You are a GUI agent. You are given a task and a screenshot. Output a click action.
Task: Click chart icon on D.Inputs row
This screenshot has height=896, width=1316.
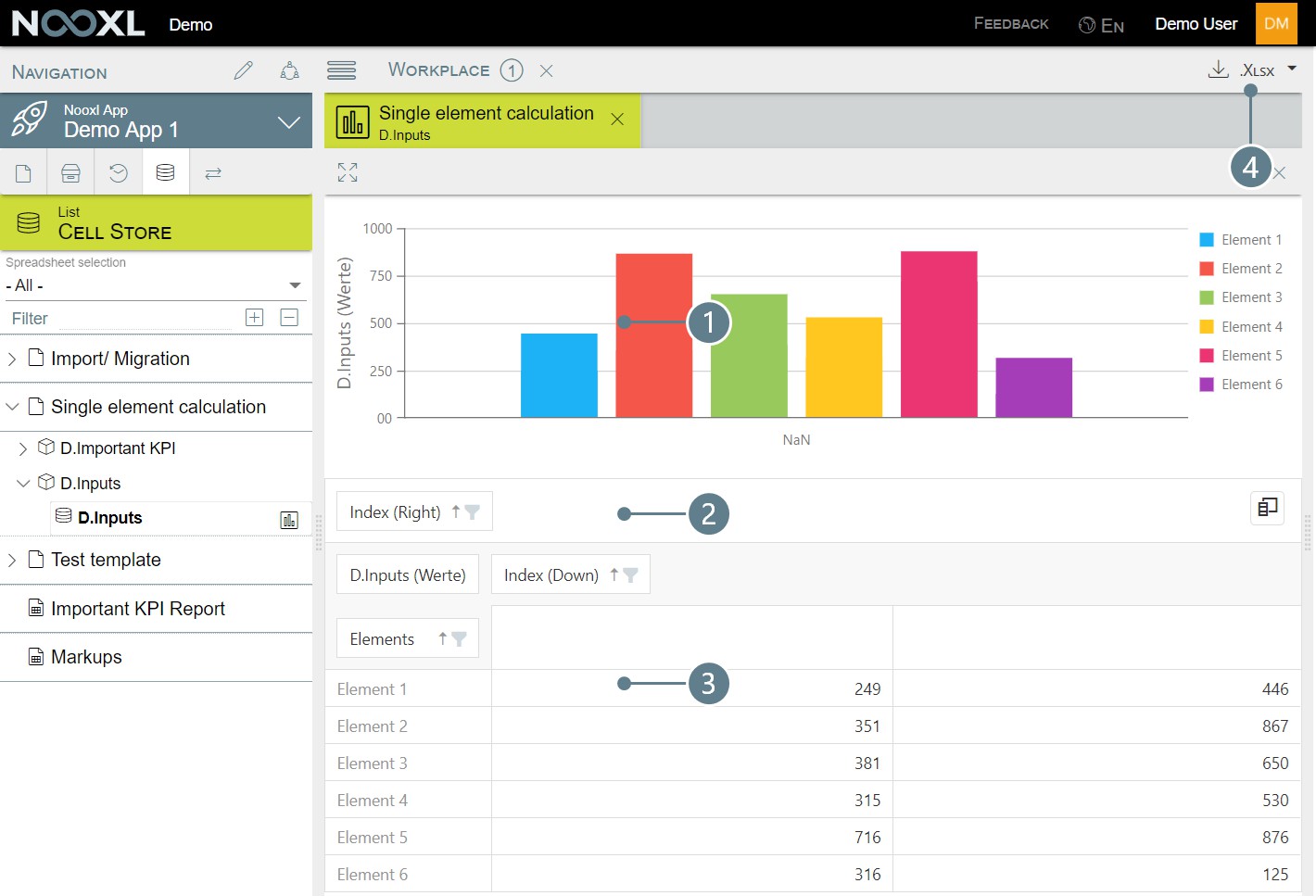pyautogui.click(x=289, y=520)
